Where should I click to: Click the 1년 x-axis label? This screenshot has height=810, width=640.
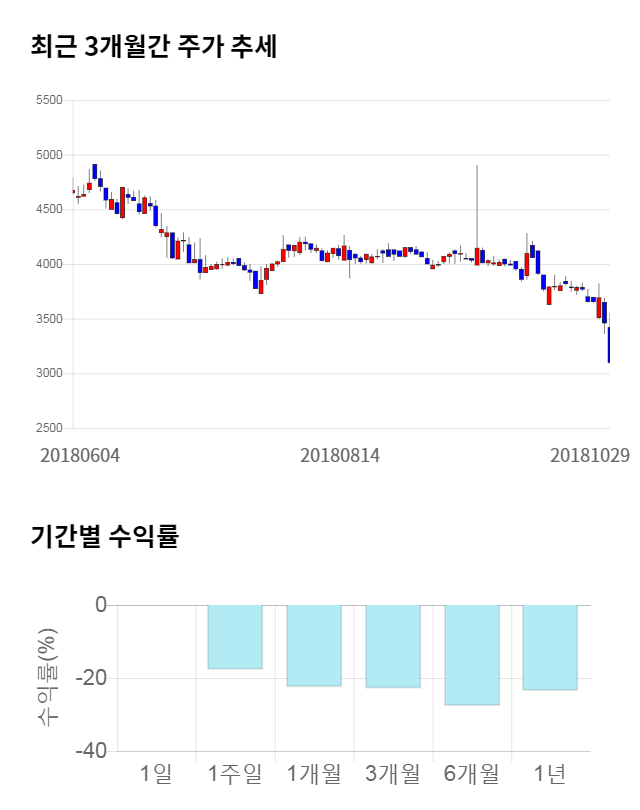click(550, 773)
